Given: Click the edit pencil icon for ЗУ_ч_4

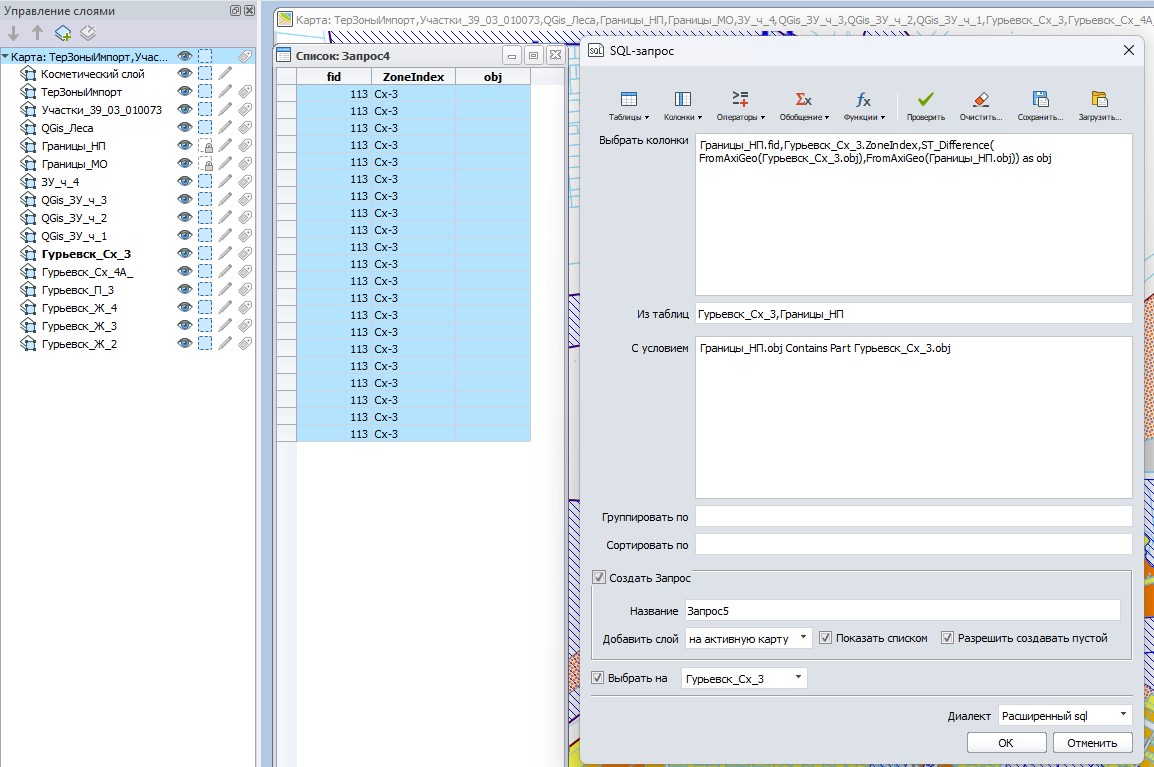Looking at the screenshot, I should [x=226, y=182].
